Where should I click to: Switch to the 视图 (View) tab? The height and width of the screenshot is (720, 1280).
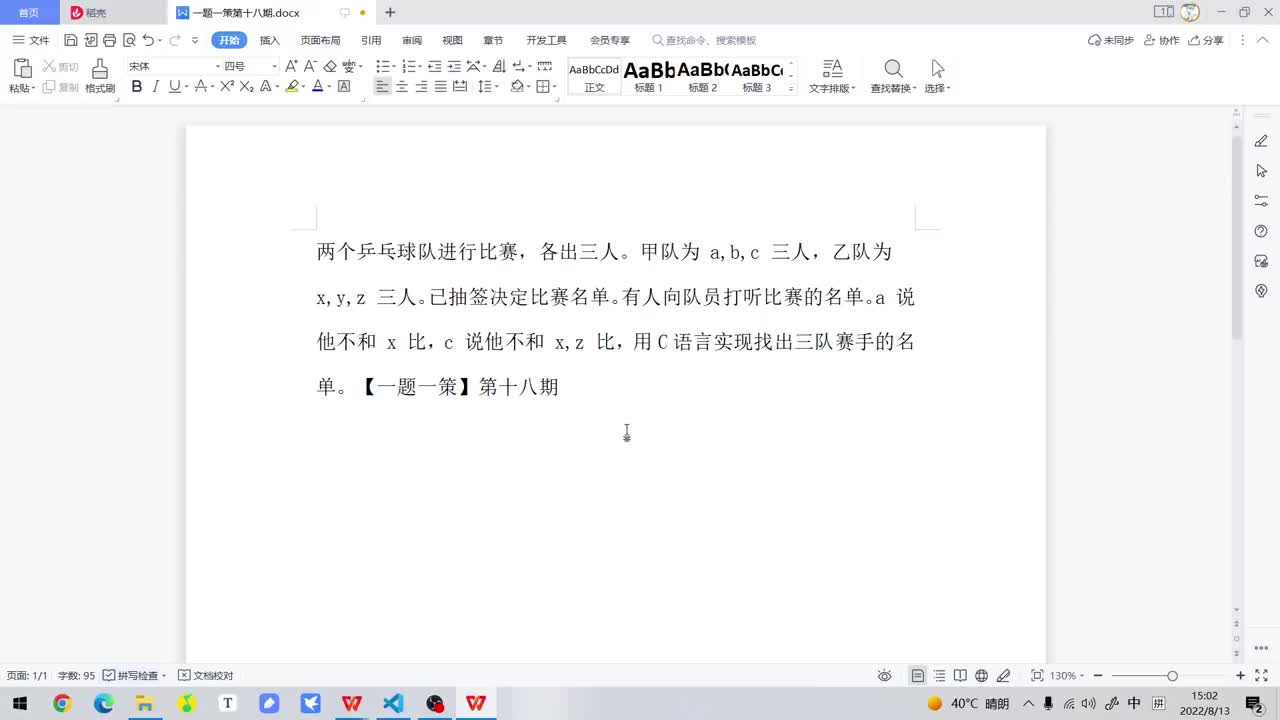(453, 40)
